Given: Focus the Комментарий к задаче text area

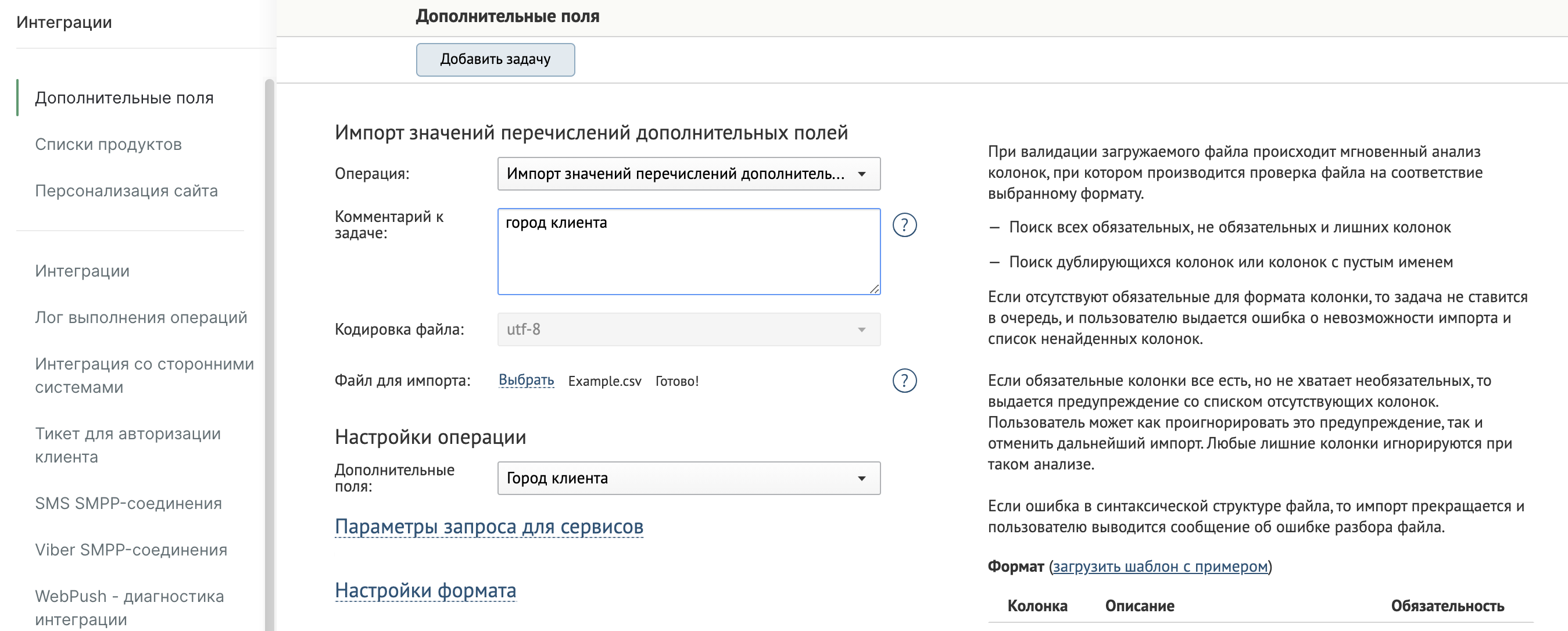Looking at the screenshot, I should click(x=689, y=252).
